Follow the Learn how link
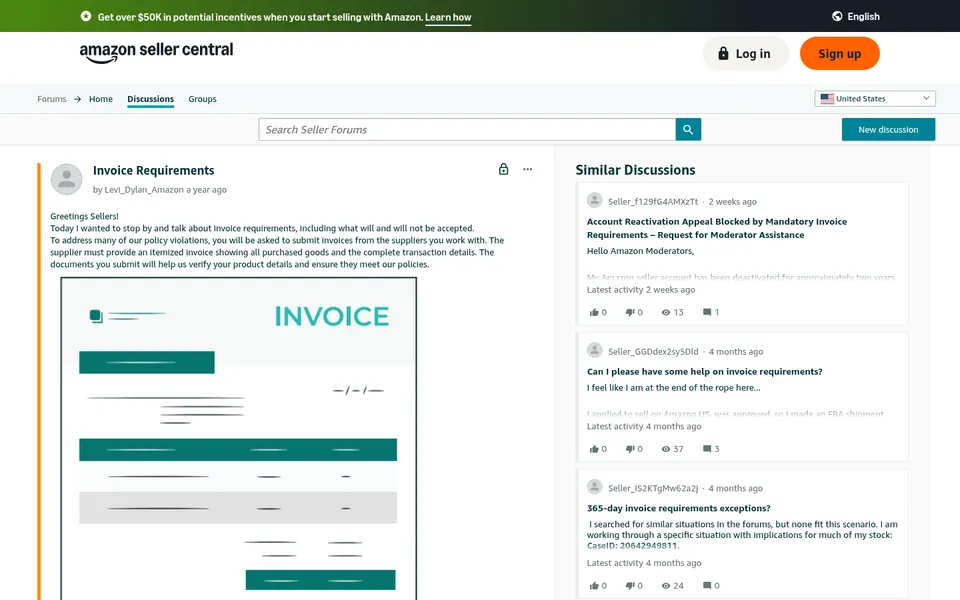Image resolution: width=960 pixels, height=600 pixels. coord(448,17)
